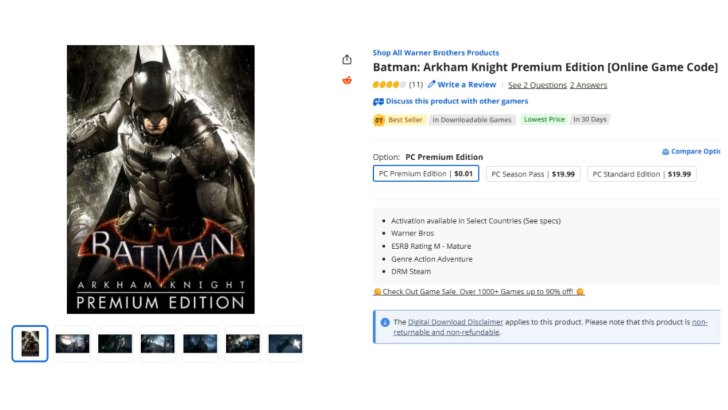Click the Check Out Game Sale link

[x=478, y=292]
